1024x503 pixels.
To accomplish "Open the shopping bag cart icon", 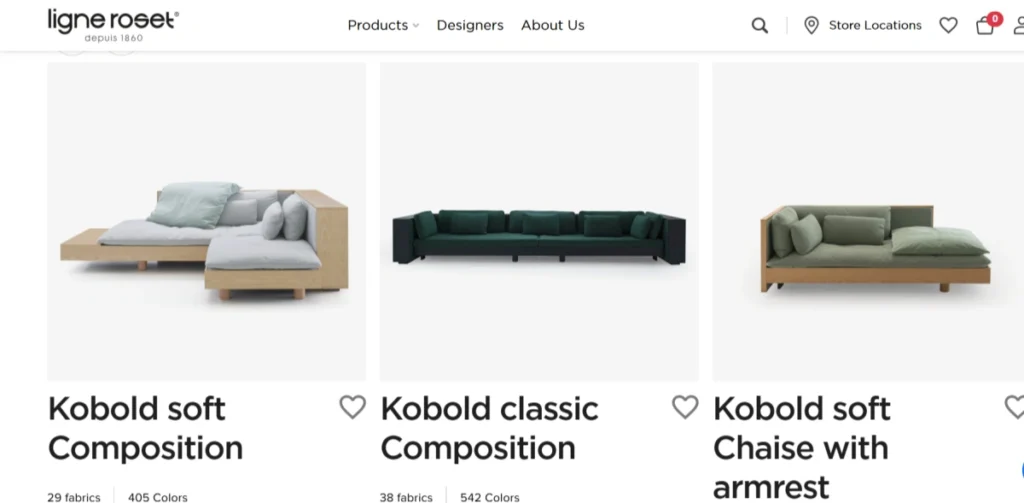I will click(985, 26).
